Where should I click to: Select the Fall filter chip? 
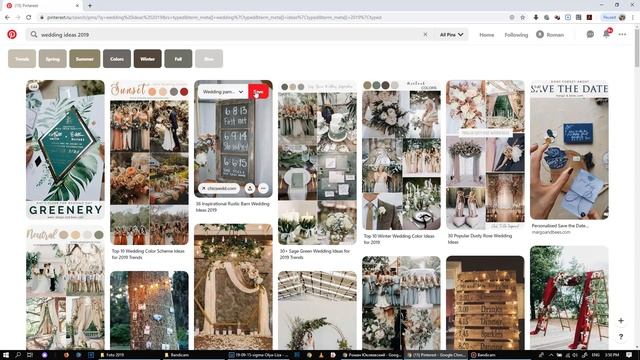click(178, 59)
